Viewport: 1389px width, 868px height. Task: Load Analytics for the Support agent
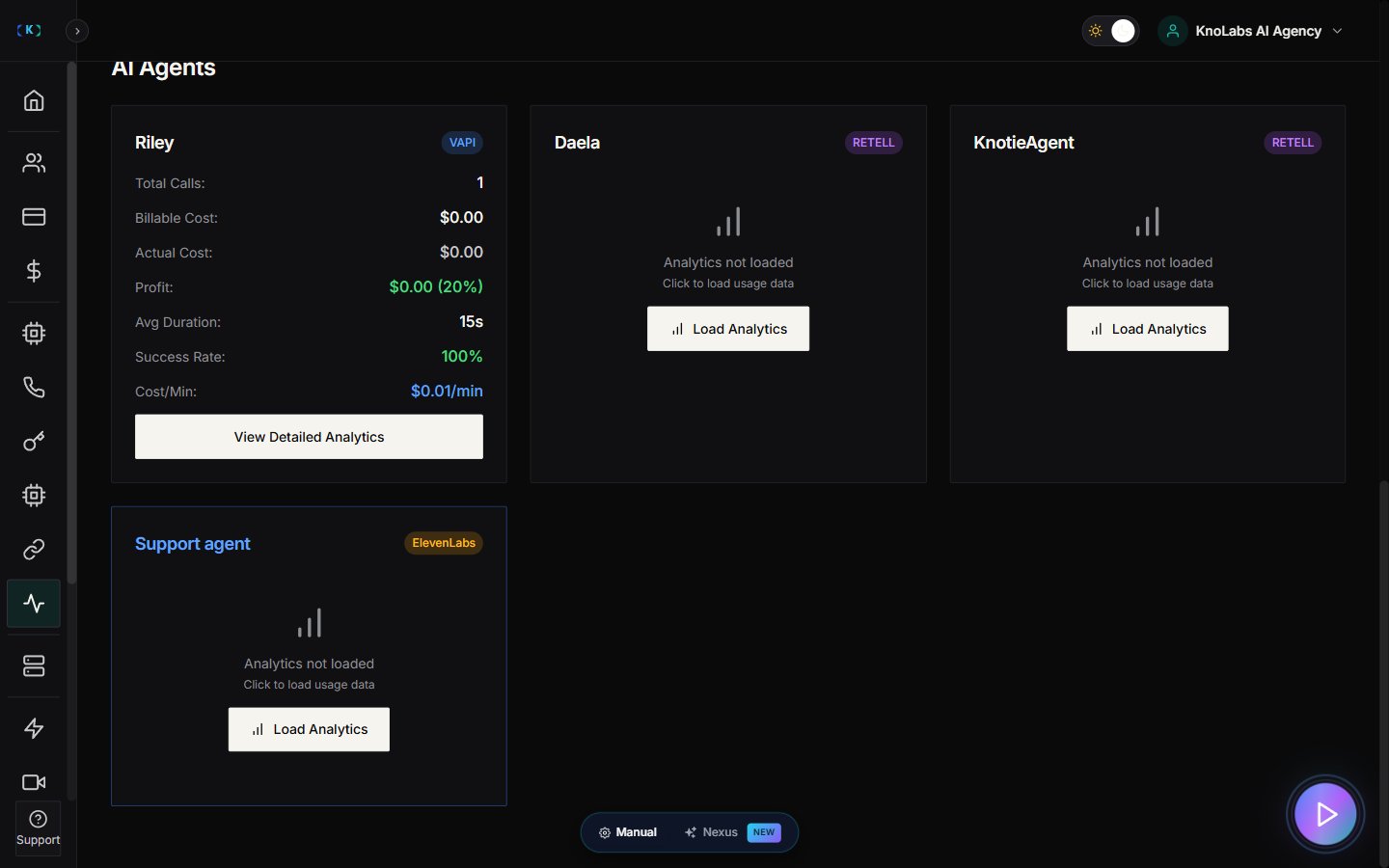tap(309, 729)
